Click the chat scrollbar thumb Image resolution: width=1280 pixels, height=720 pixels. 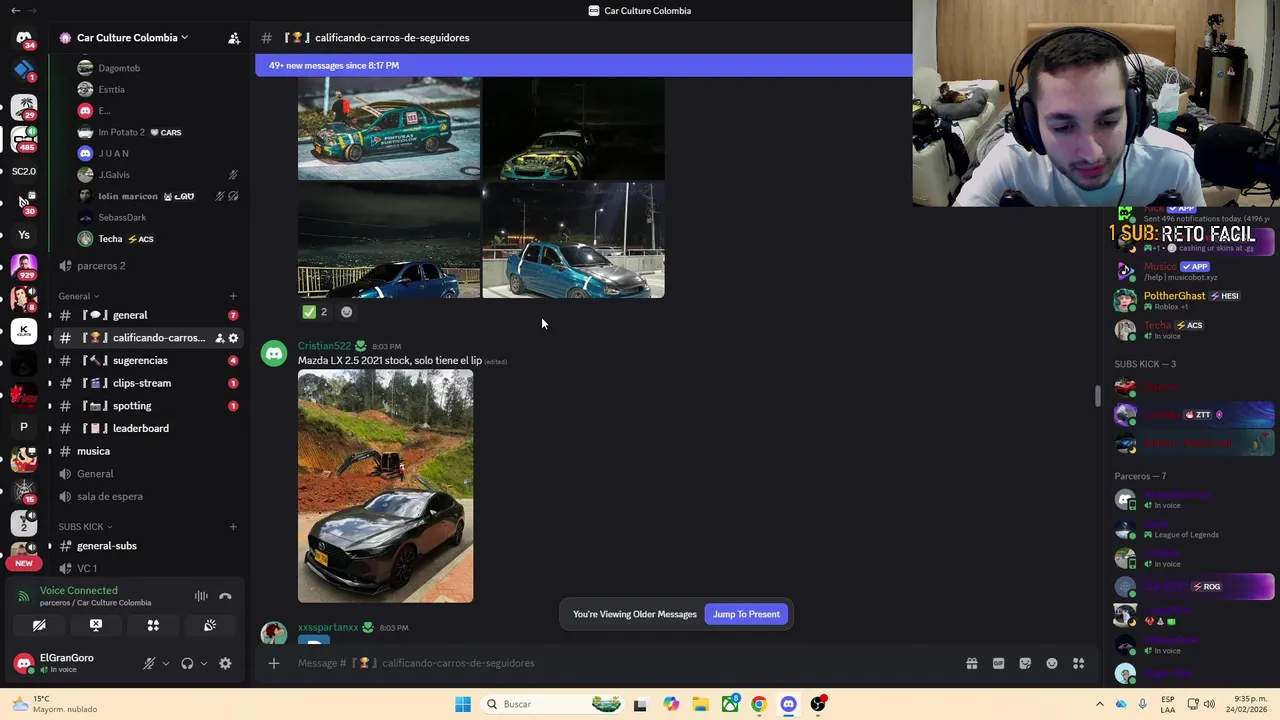(x=1097, y=396)
